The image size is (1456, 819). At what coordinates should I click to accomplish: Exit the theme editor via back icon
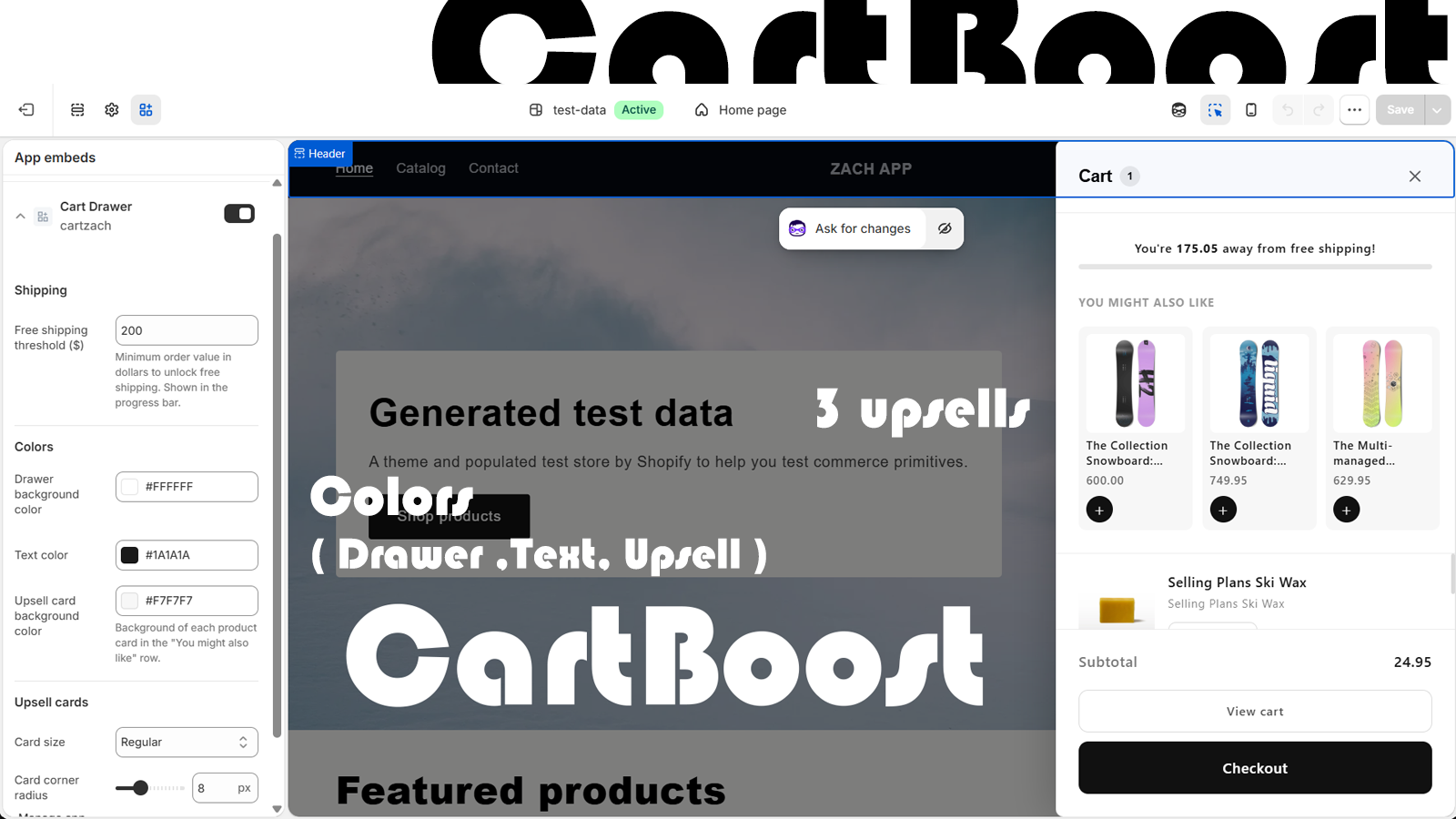tap(26, 110)
